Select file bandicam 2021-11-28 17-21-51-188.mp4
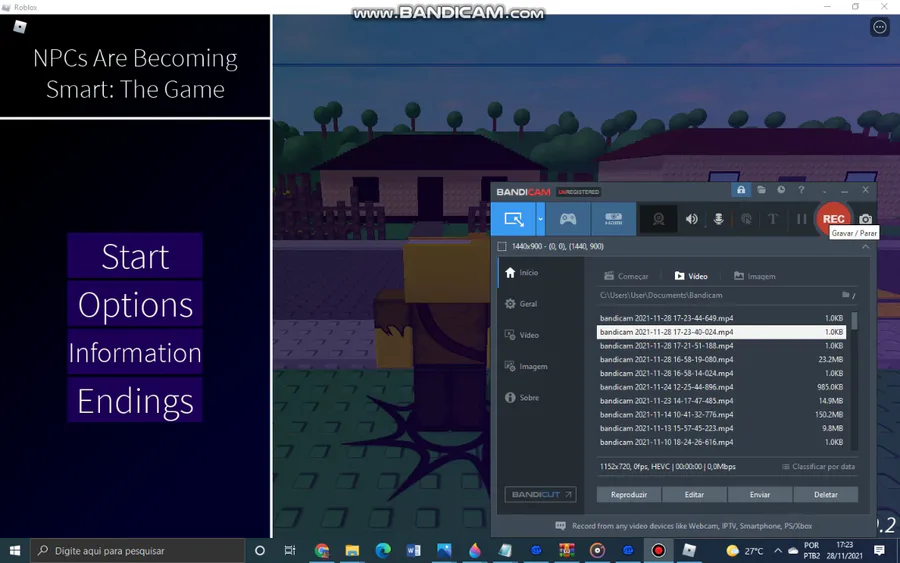 click(721, 345)
